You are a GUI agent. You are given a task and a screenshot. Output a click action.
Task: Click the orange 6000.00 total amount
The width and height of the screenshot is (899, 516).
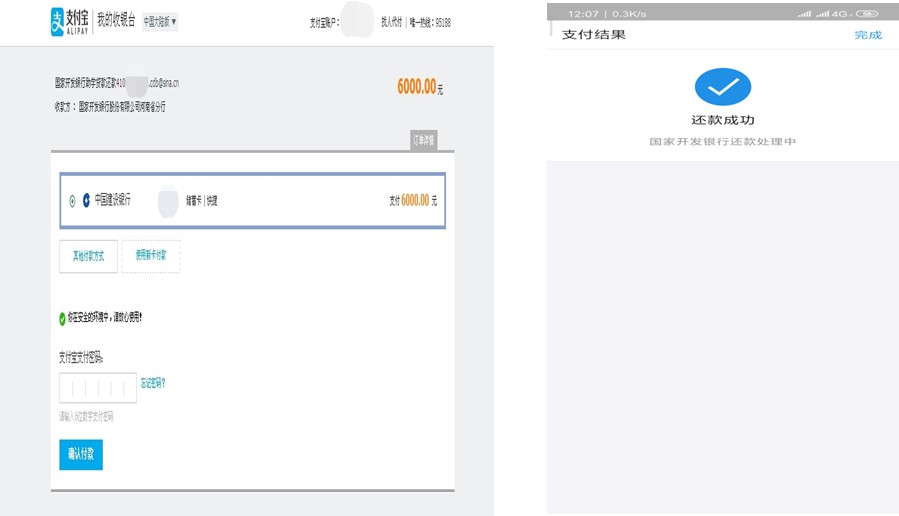click(x=416, y=87)
